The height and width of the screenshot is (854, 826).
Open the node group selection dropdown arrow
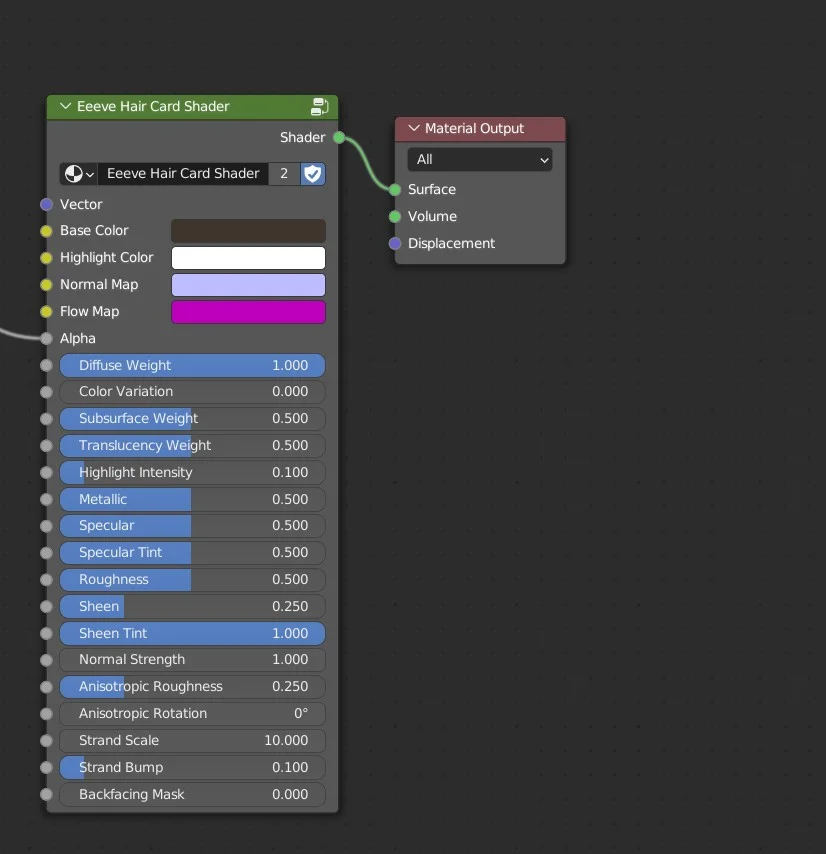pyautogui.click(x=88, y=173)
